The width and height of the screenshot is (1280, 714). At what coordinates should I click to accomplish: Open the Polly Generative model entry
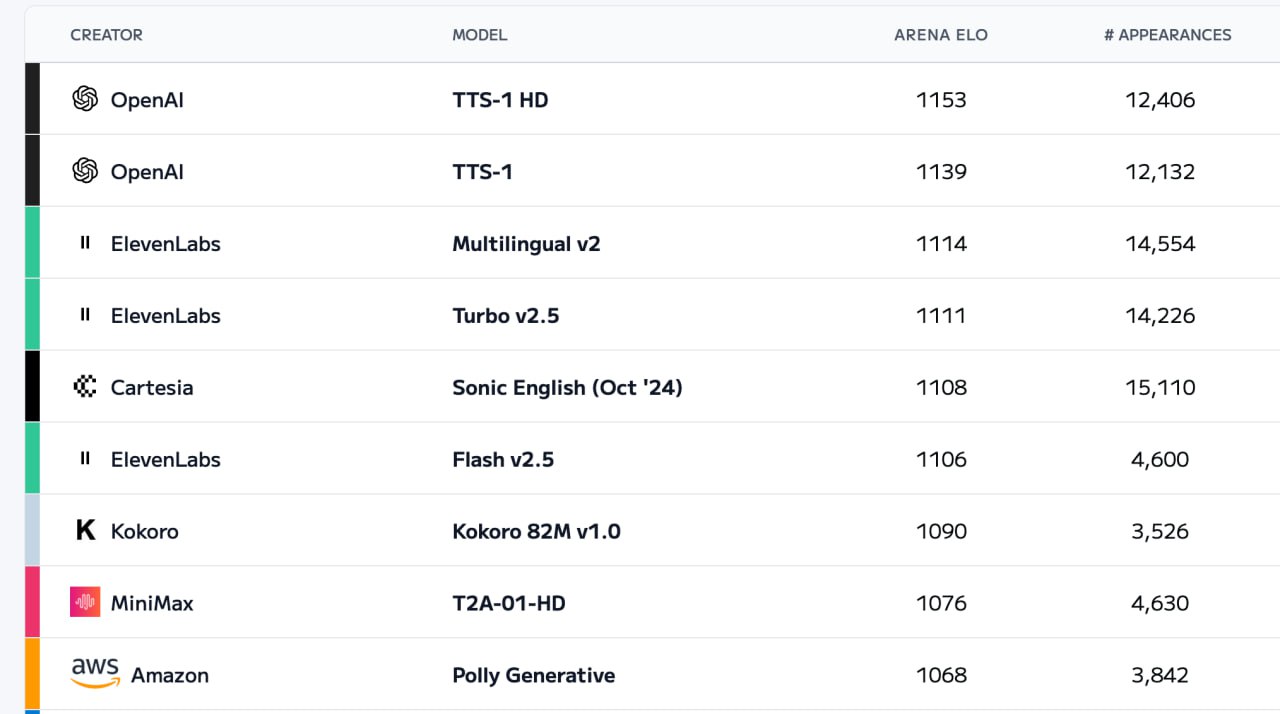[x=533, y=676]
